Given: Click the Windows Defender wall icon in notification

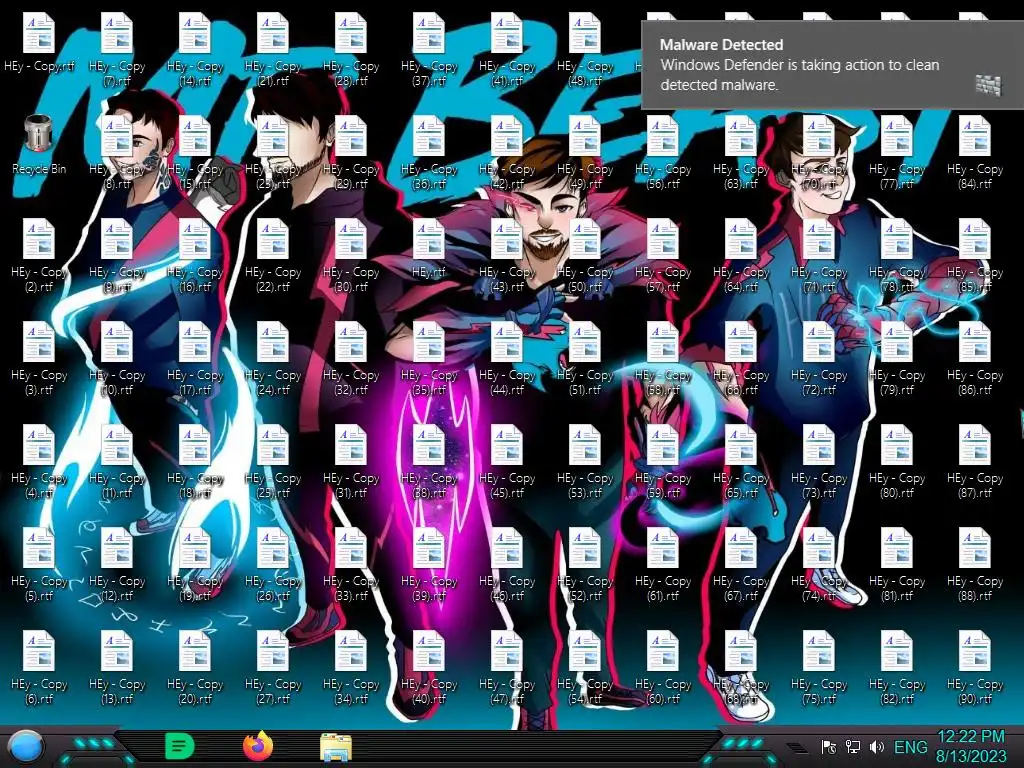Looking at the screenshot, I should [987, 85].
